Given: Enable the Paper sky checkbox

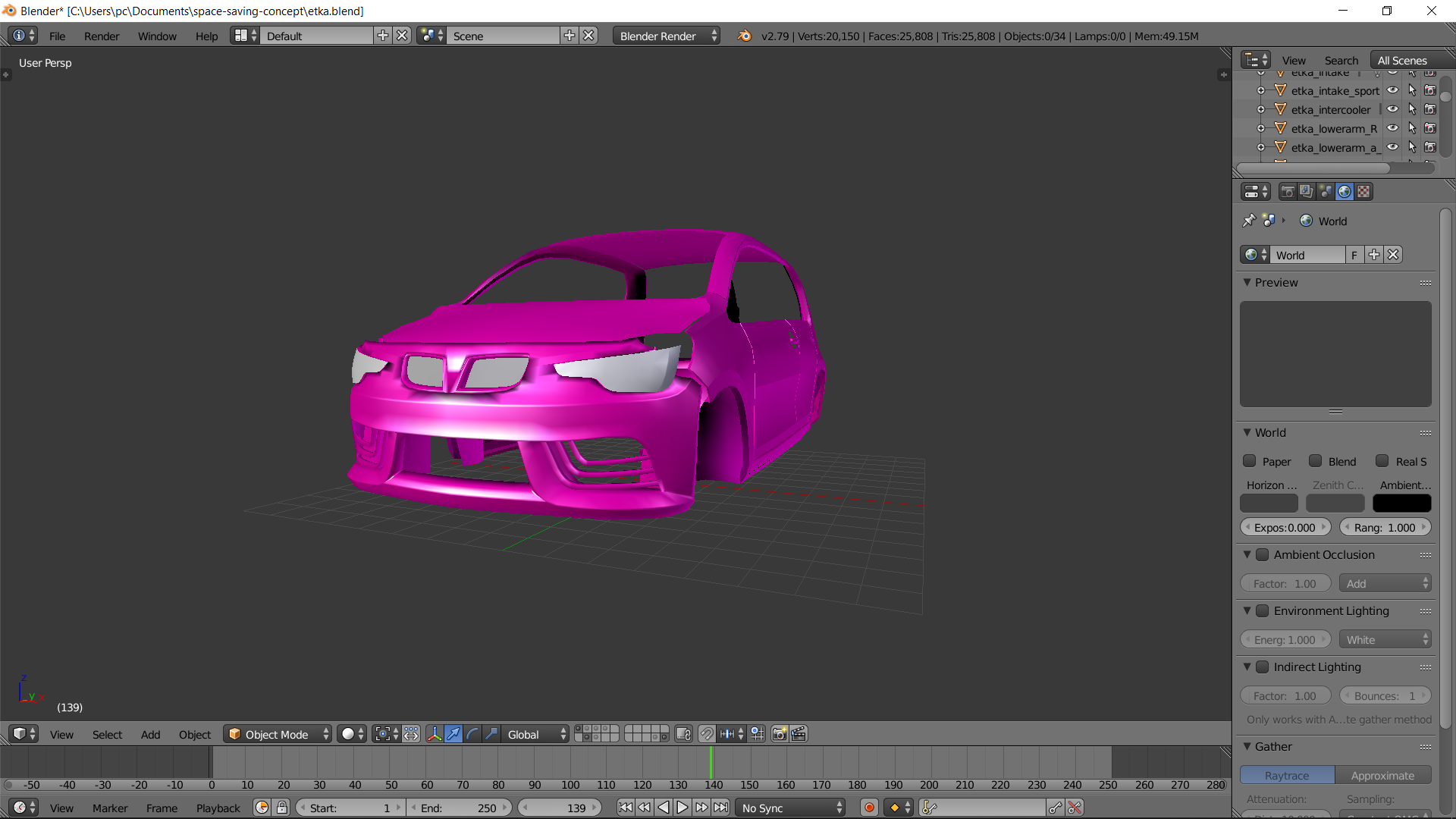Looking at the screenshot, I should point(1250,461).
